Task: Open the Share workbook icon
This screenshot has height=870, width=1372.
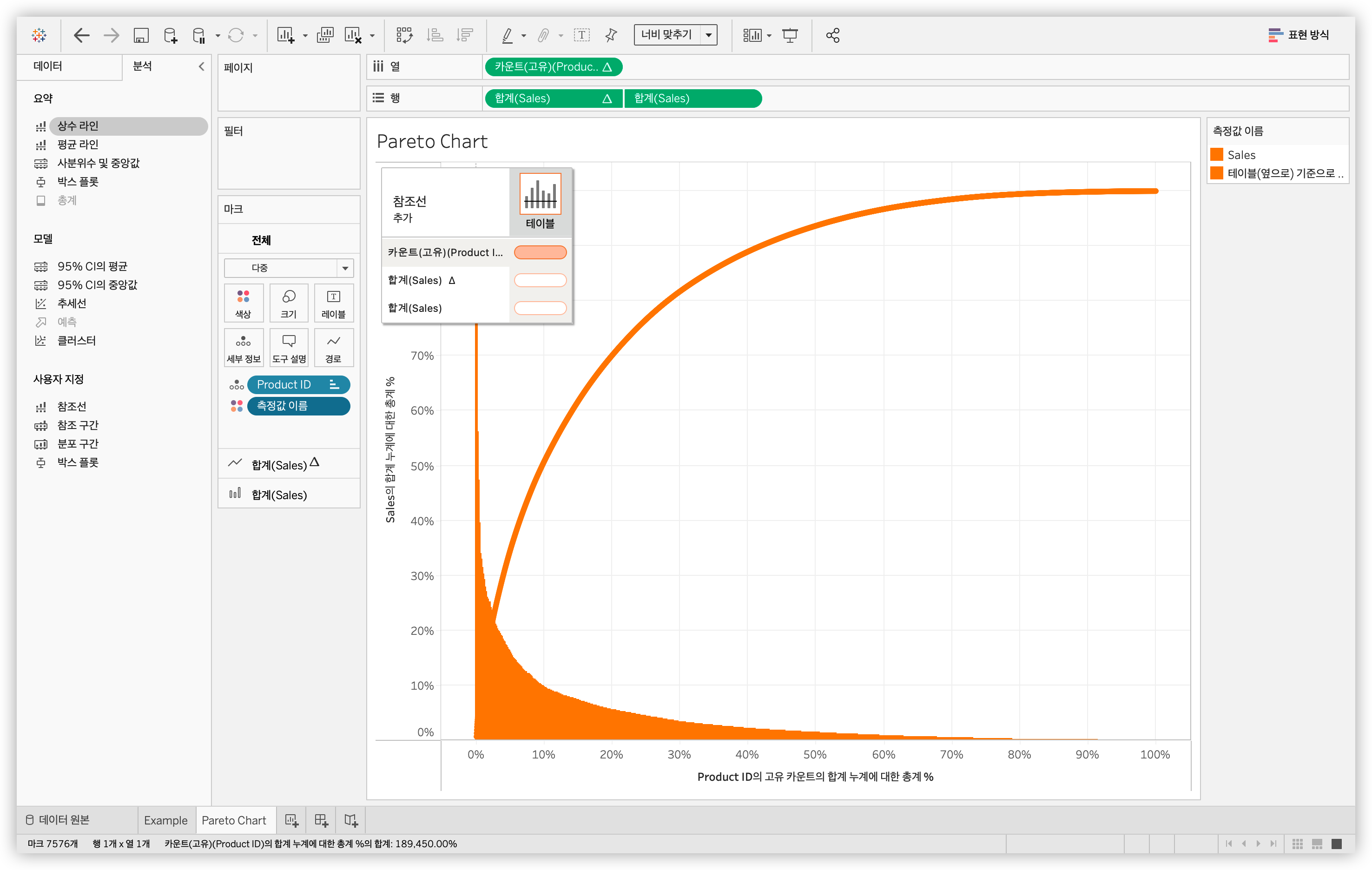Action: (832, 35)
